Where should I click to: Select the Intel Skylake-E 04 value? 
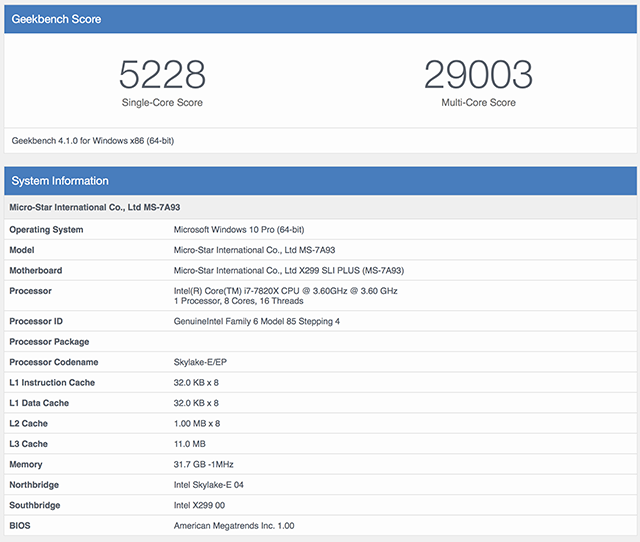209,485
